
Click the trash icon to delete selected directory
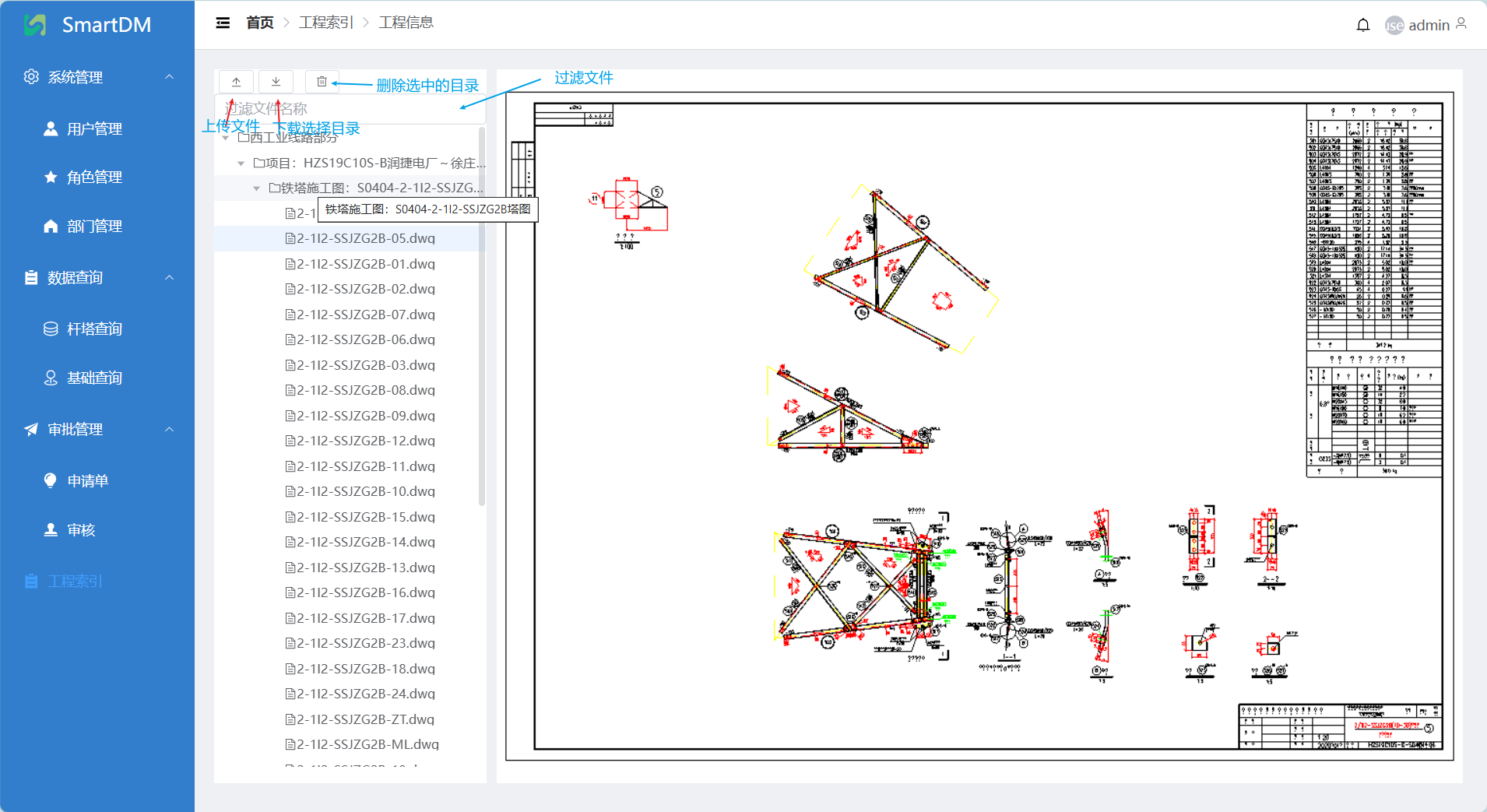point(322,81)
